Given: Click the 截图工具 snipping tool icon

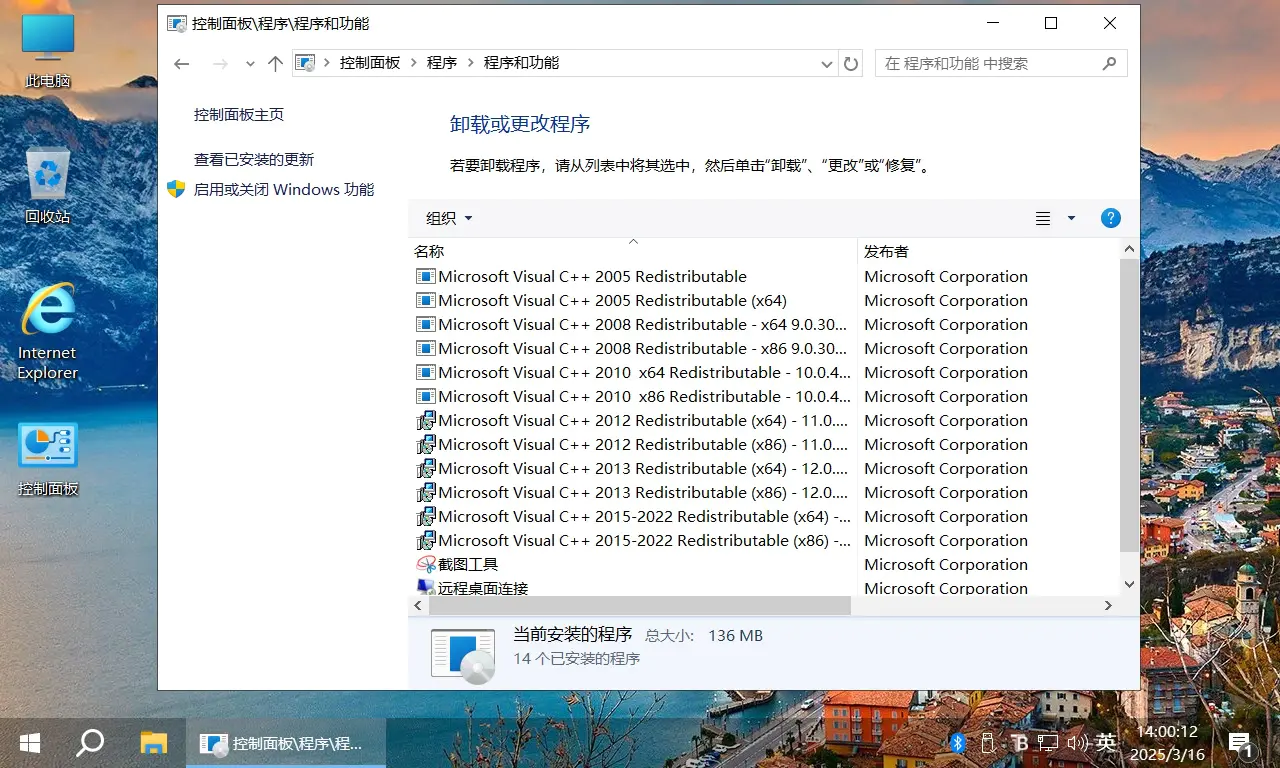Looking at the screenshot, I should pyautogui.click(x=426, y=564).
